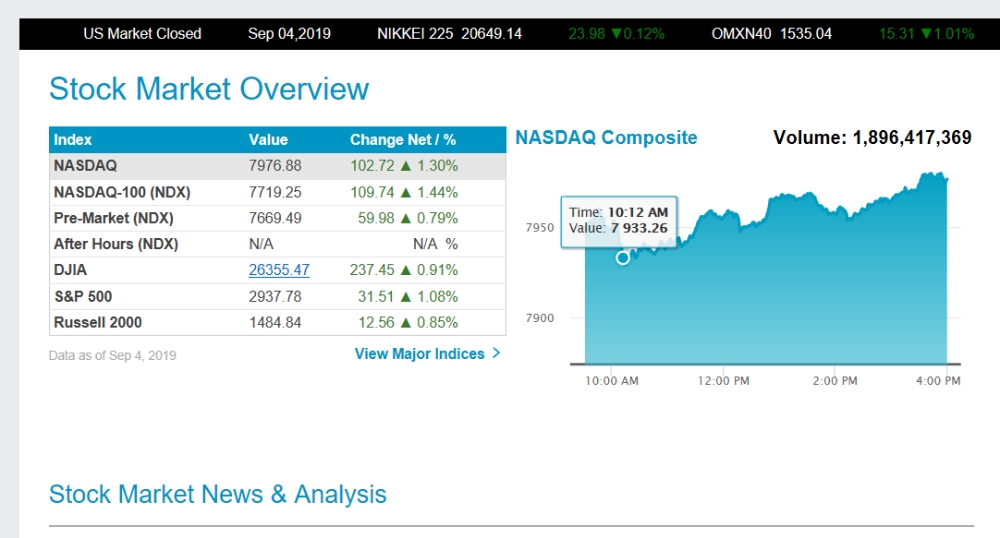Screen dimensions: 1000x538
Task: Click the up arrow in the DJIA row
Action: pyautogui.click(x=404, y=270)
